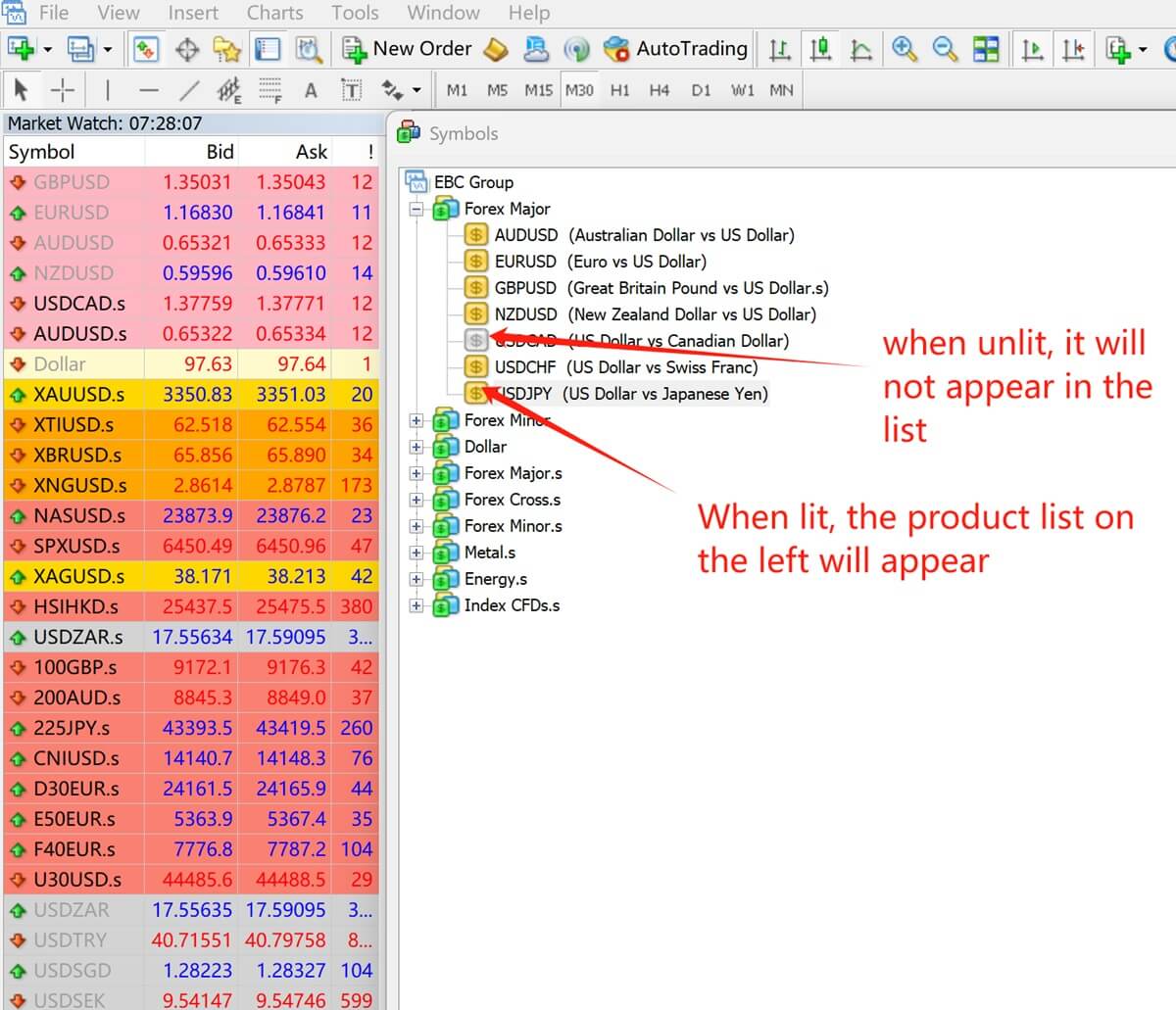Screen dimensions: 1176x1010
Task: Select the Horizontal Line drawing tool
Action: click(x=148, y=90)
